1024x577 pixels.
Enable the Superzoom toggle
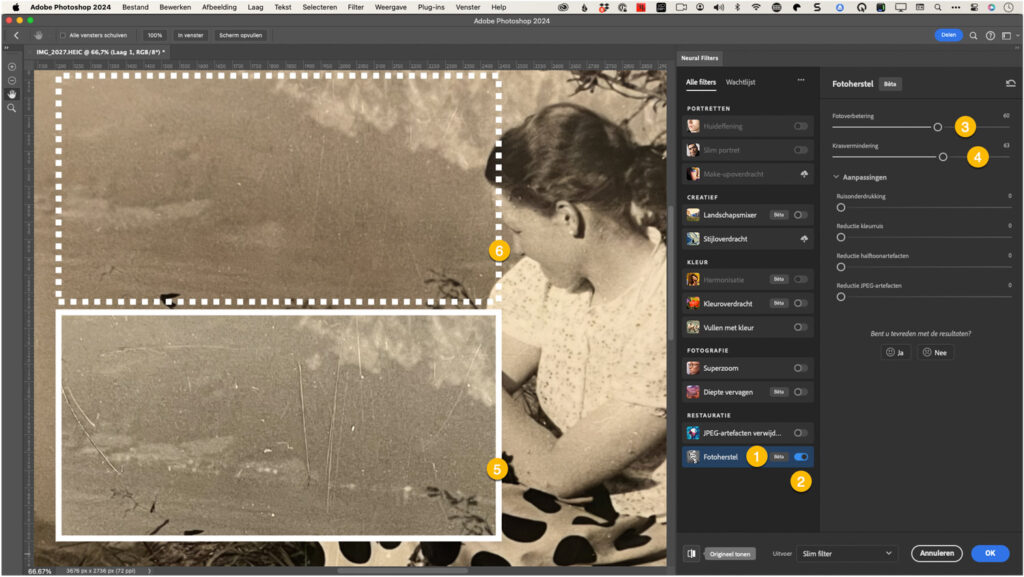(801, 368)
